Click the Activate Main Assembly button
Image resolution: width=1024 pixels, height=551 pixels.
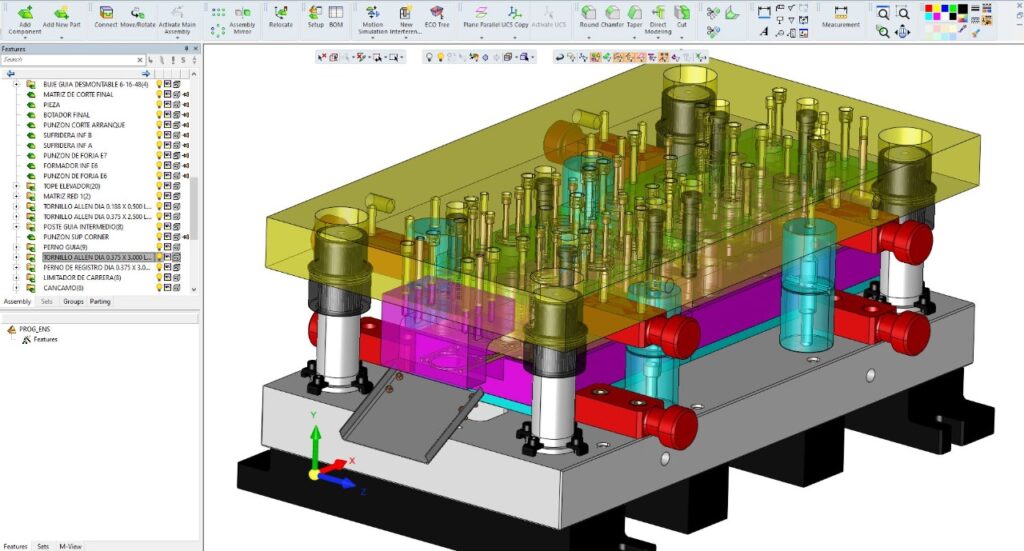[x=177, y=20]
